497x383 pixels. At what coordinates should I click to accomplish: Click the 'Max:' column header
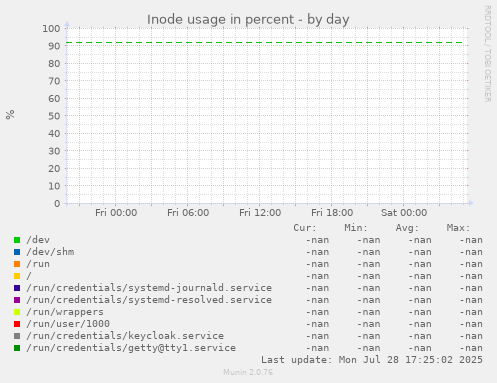pyautogui.click(x=458, y=228)
